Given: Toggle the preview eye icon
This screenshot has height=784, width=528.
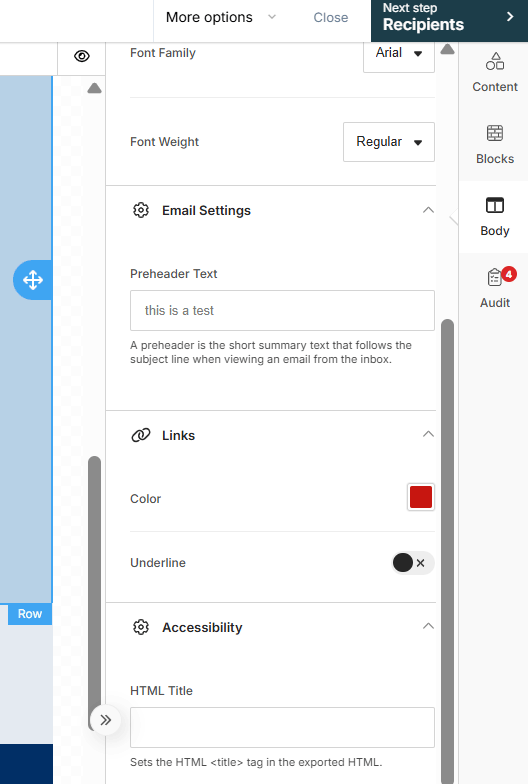Looking at the screenshot, I should [82, 56].
